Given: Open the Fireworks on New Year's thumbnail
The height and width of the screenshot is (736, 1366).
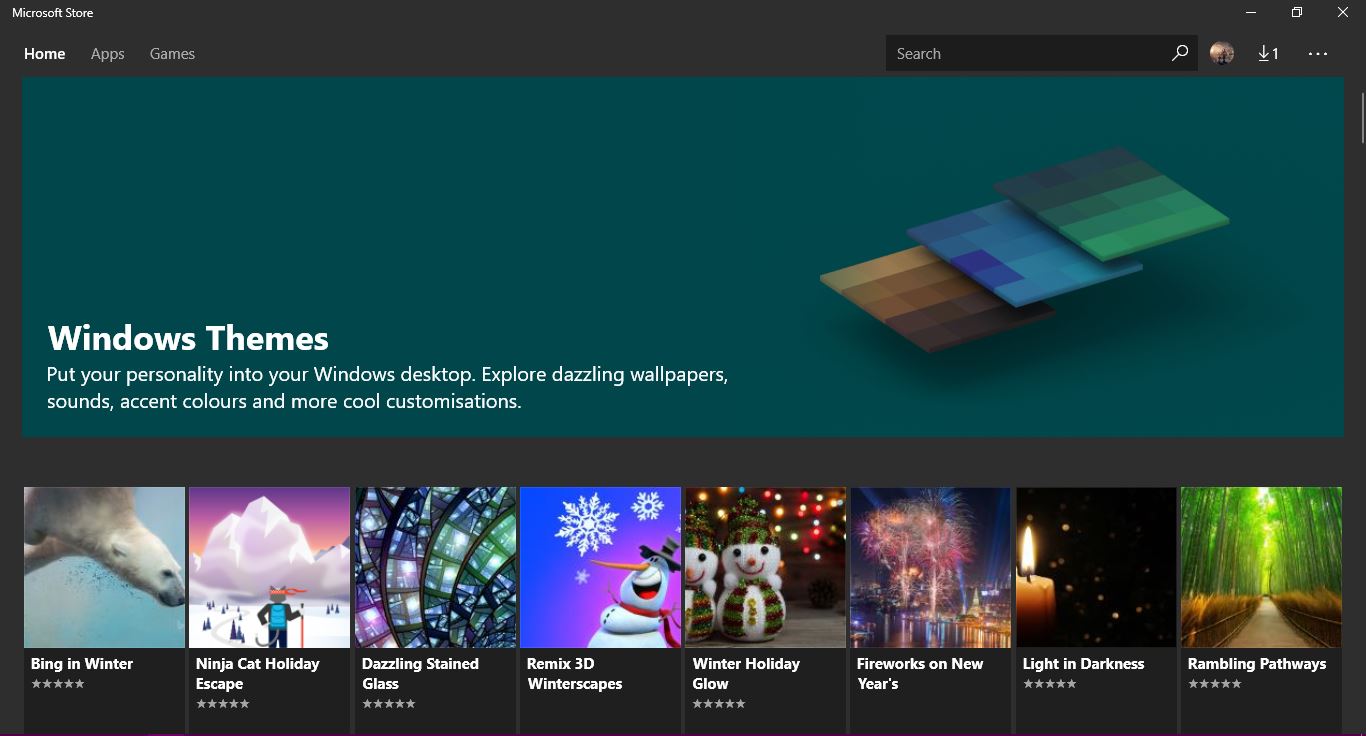Looking at the screenshot, I should (x=931, y=567).
